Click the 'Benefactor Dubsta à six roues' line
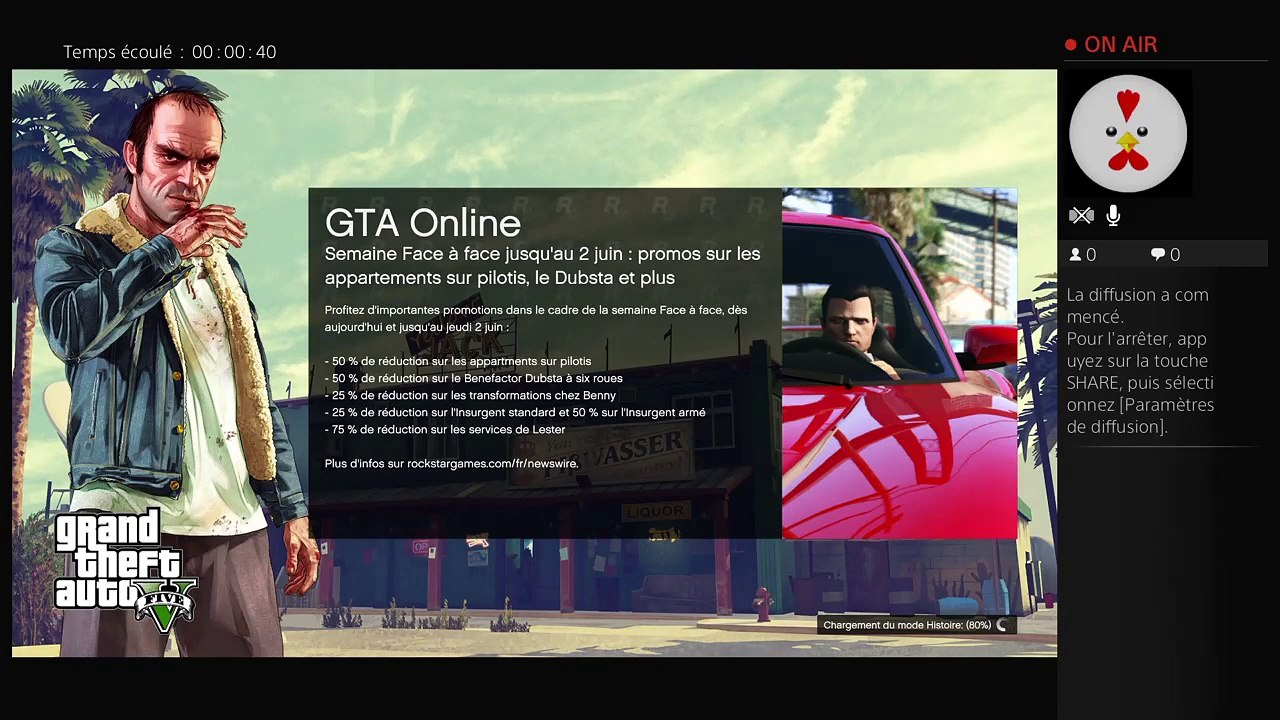The height and width of the screenshot is (720, 1280). click(x=474, y=378)
